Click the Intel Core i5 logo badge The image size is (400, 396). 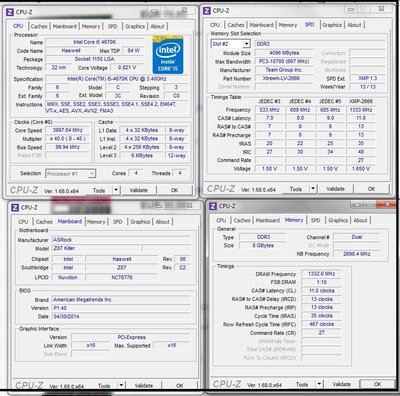coord(168,54)
